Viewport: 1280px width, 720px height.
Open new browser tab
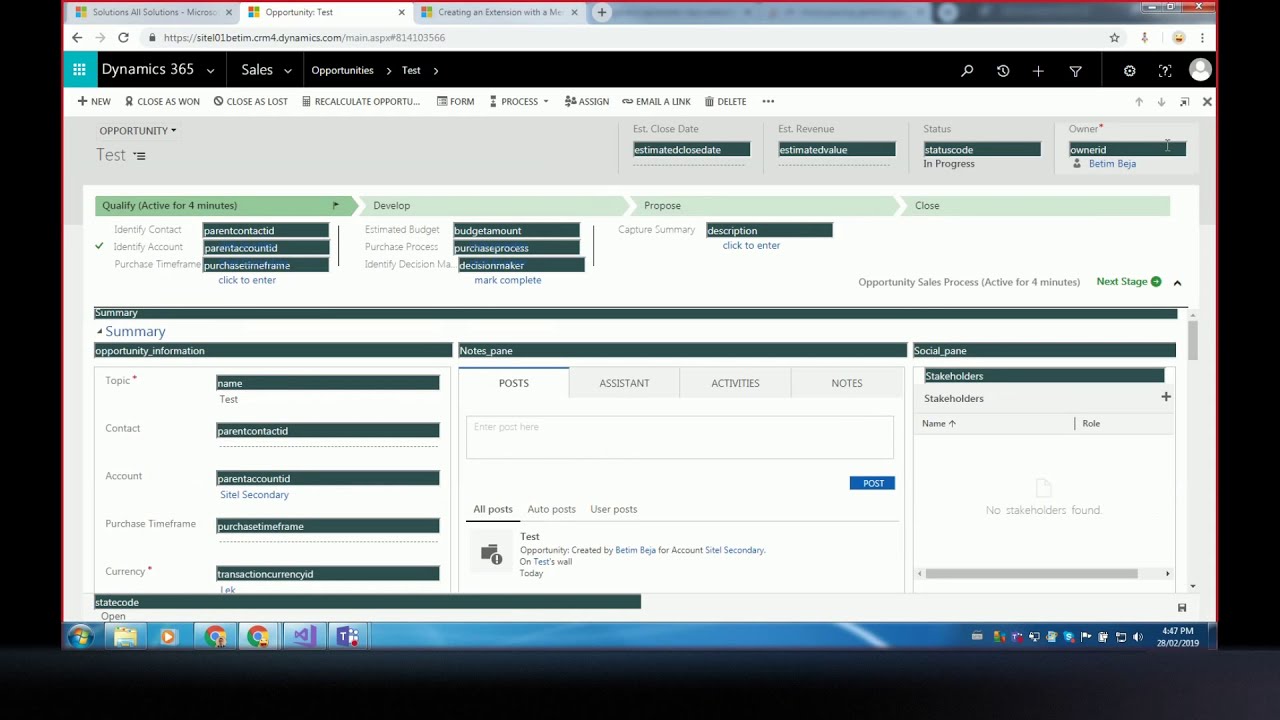point(601,12)
